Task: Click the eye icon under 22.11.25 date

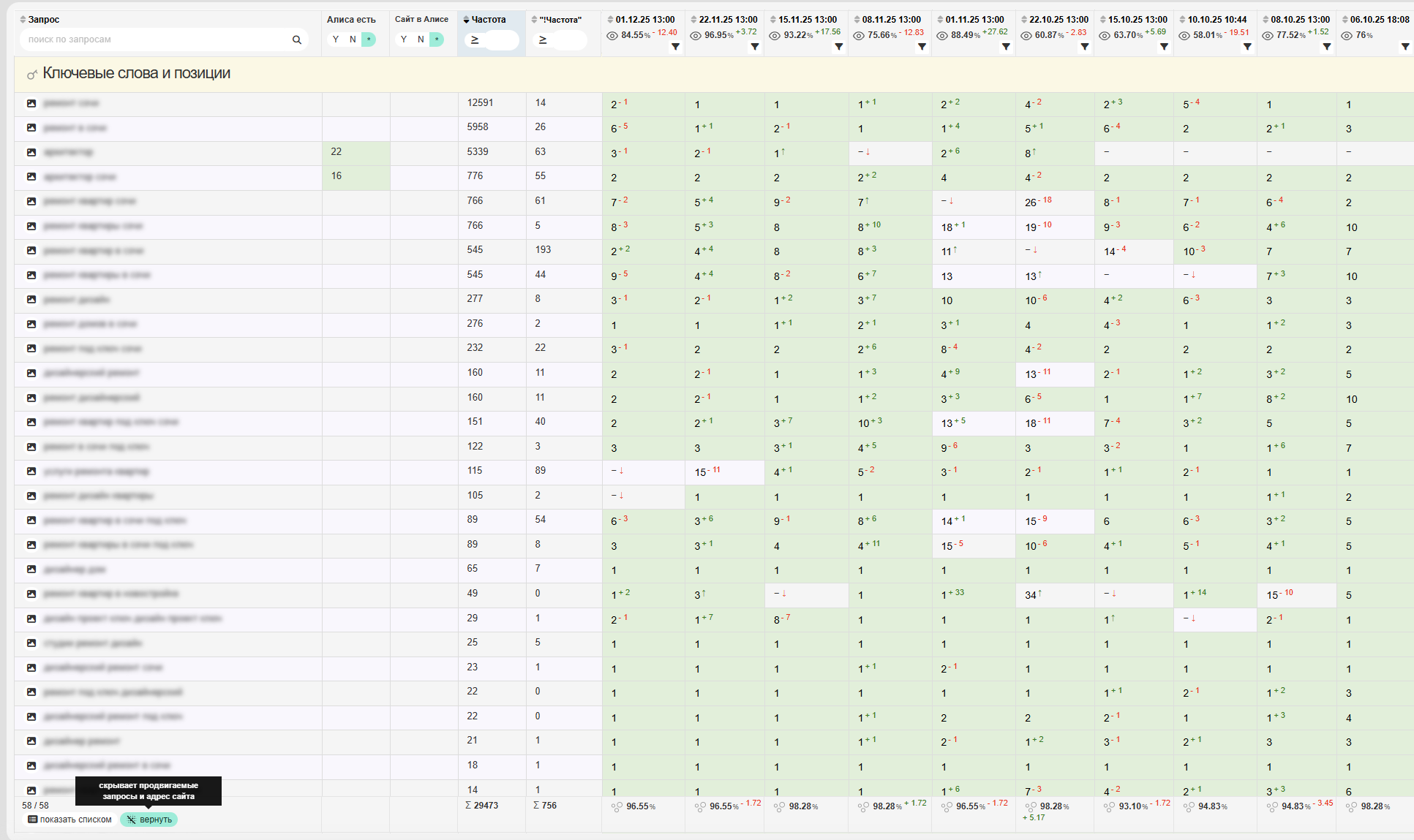Action: tap(696, 35)
